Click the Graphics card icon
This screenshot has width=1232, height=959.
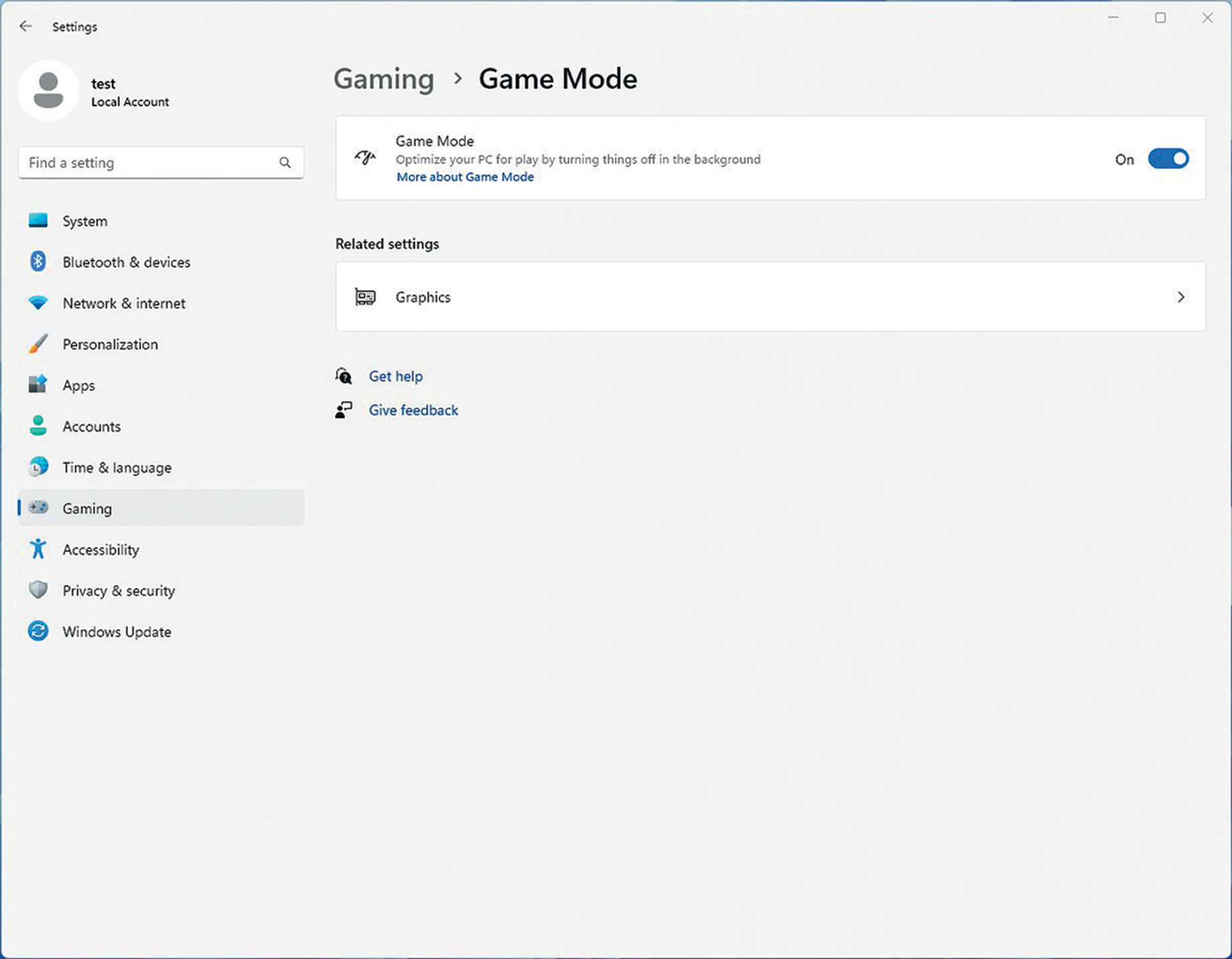[365, 297]
